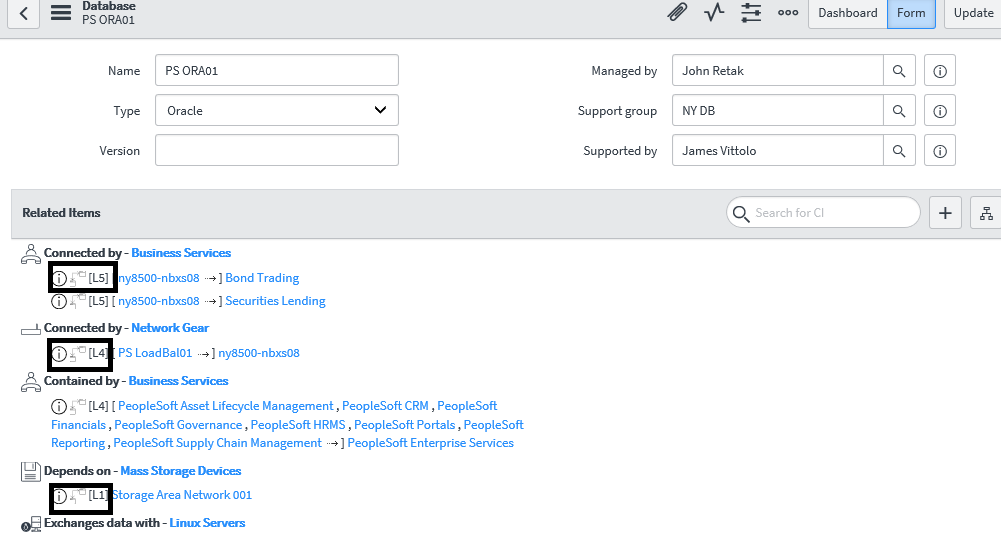Click the info icon on PS LoadBal01 row
This screenshot has height=534, width=1001.
pos(59,354)
